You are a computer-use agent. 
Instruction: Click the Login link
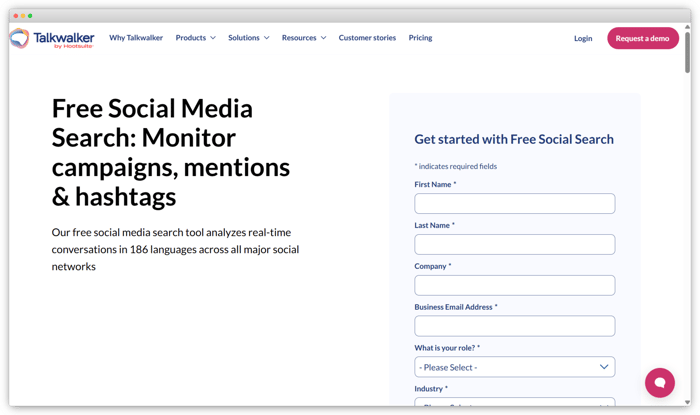click(583, 38)
